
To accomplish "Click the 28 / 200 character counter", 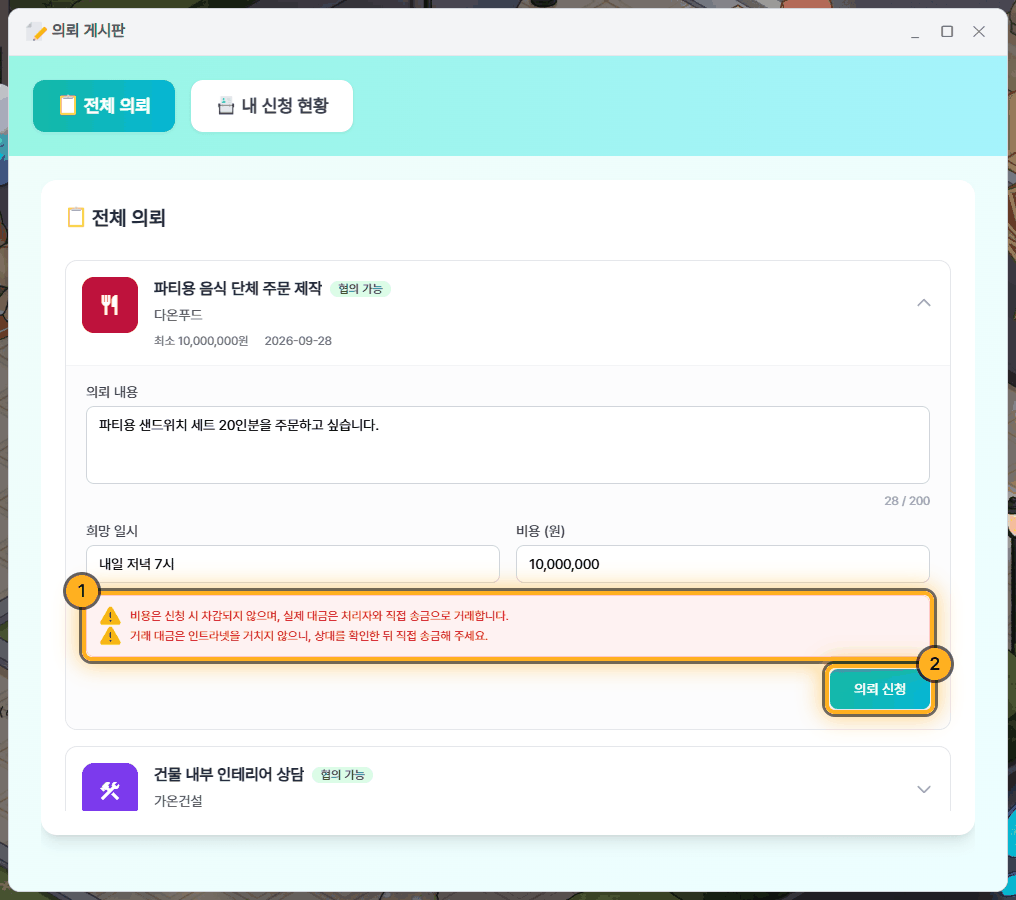I will tap(906, 501).
